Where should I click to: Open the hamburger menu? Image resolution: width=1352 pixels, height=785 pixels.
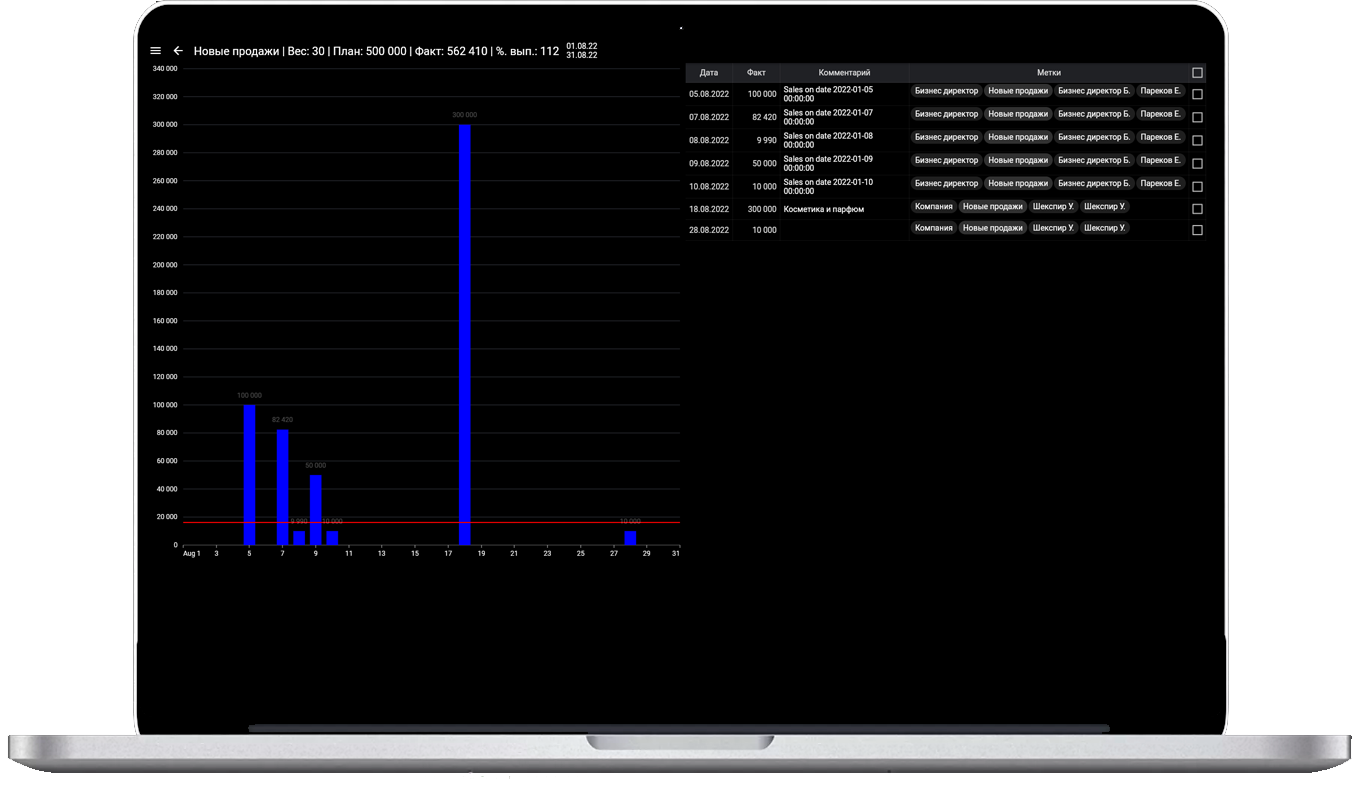(x=155, y=51)
